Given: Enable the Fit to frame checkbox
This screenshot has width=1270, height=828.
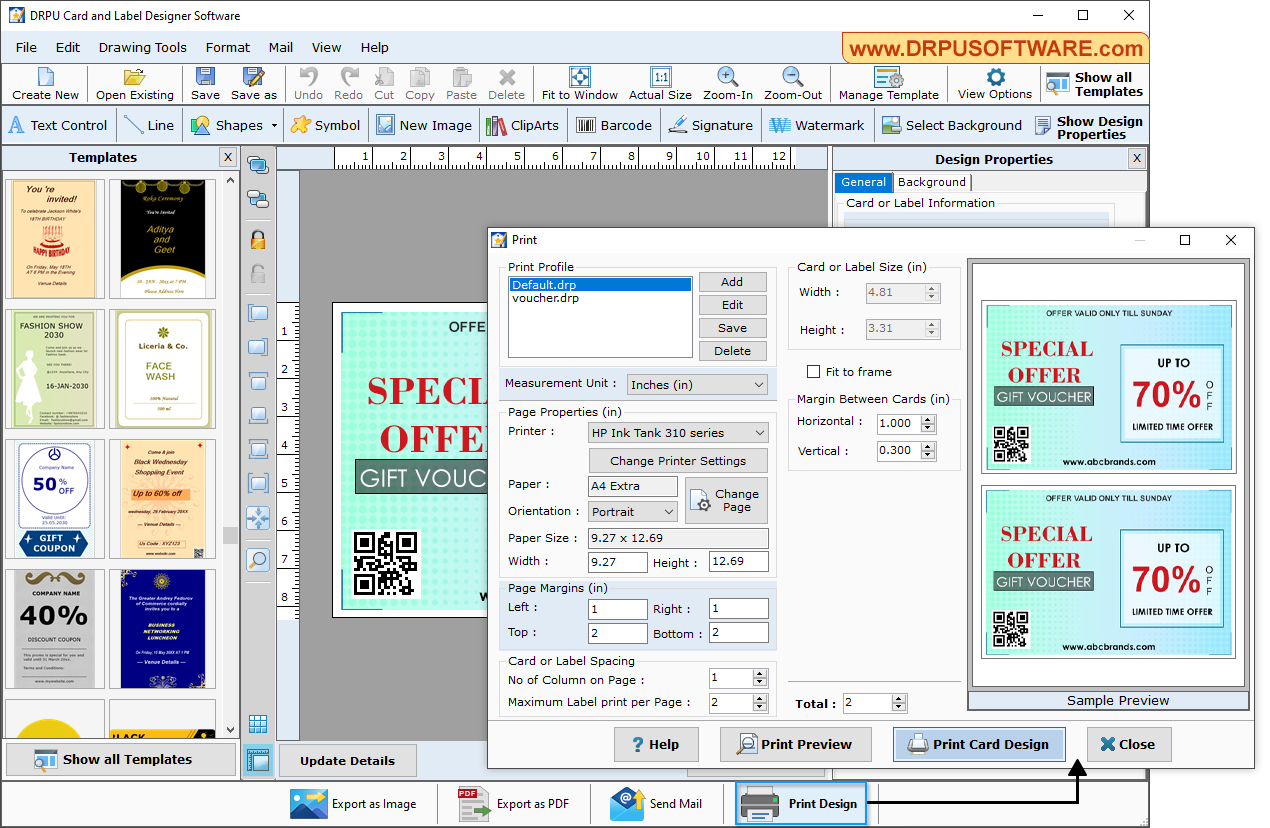Looking at the screenshot, I should click(814, 371).
